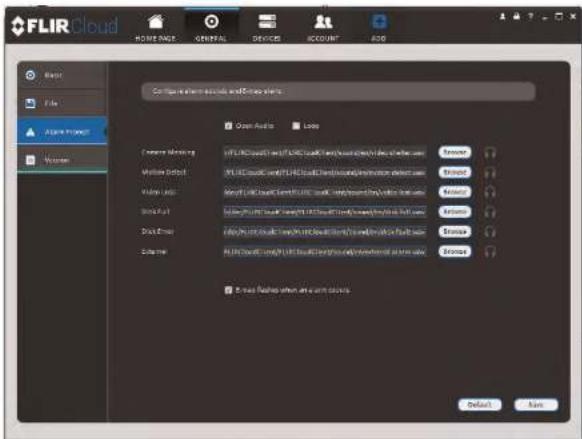582x439 pixels.
Task: Browse for the Camera Masking sound file
Action: pos(455,152)
